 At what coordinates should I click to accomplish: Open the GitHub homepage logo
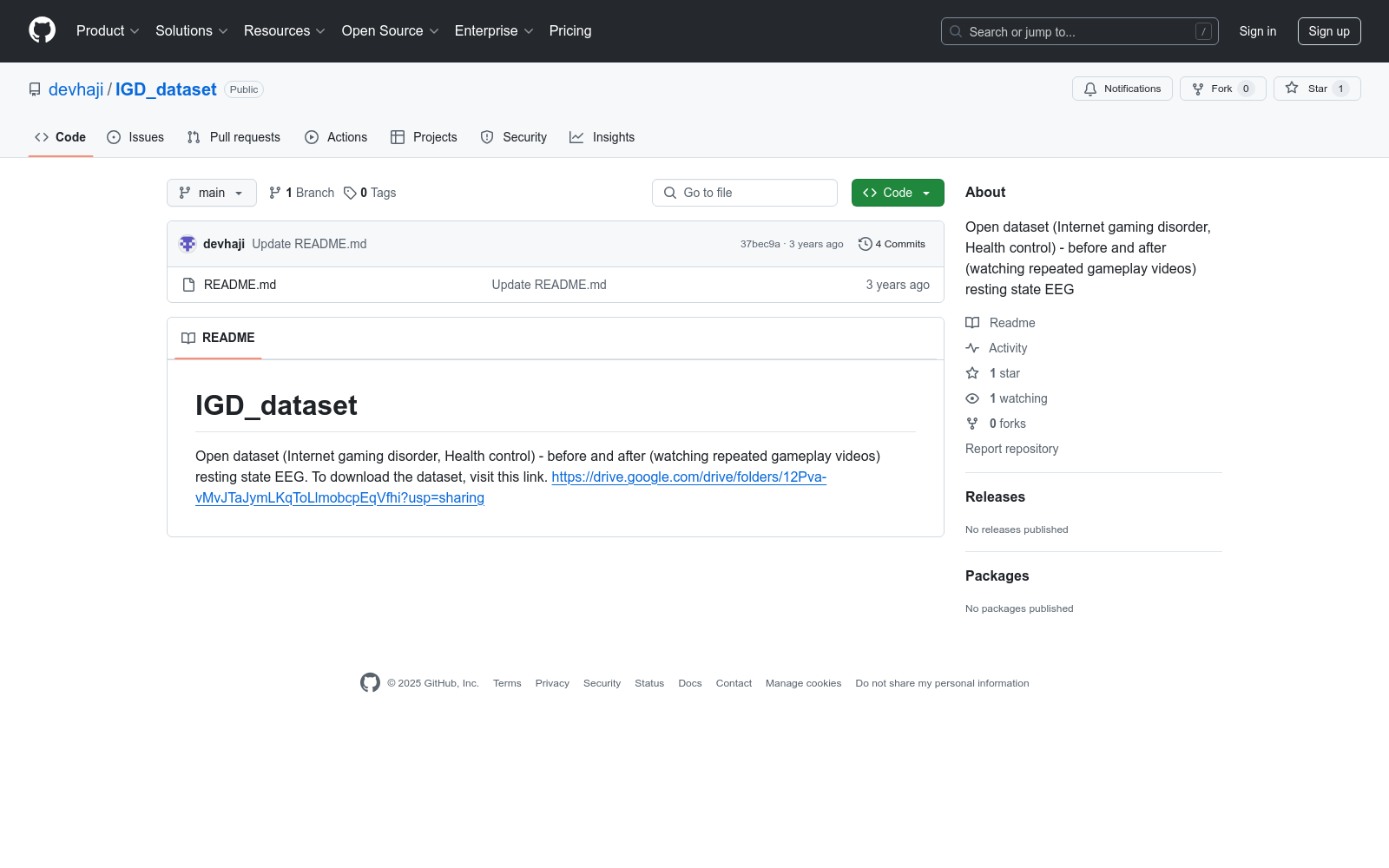click(x=42, y=30)
